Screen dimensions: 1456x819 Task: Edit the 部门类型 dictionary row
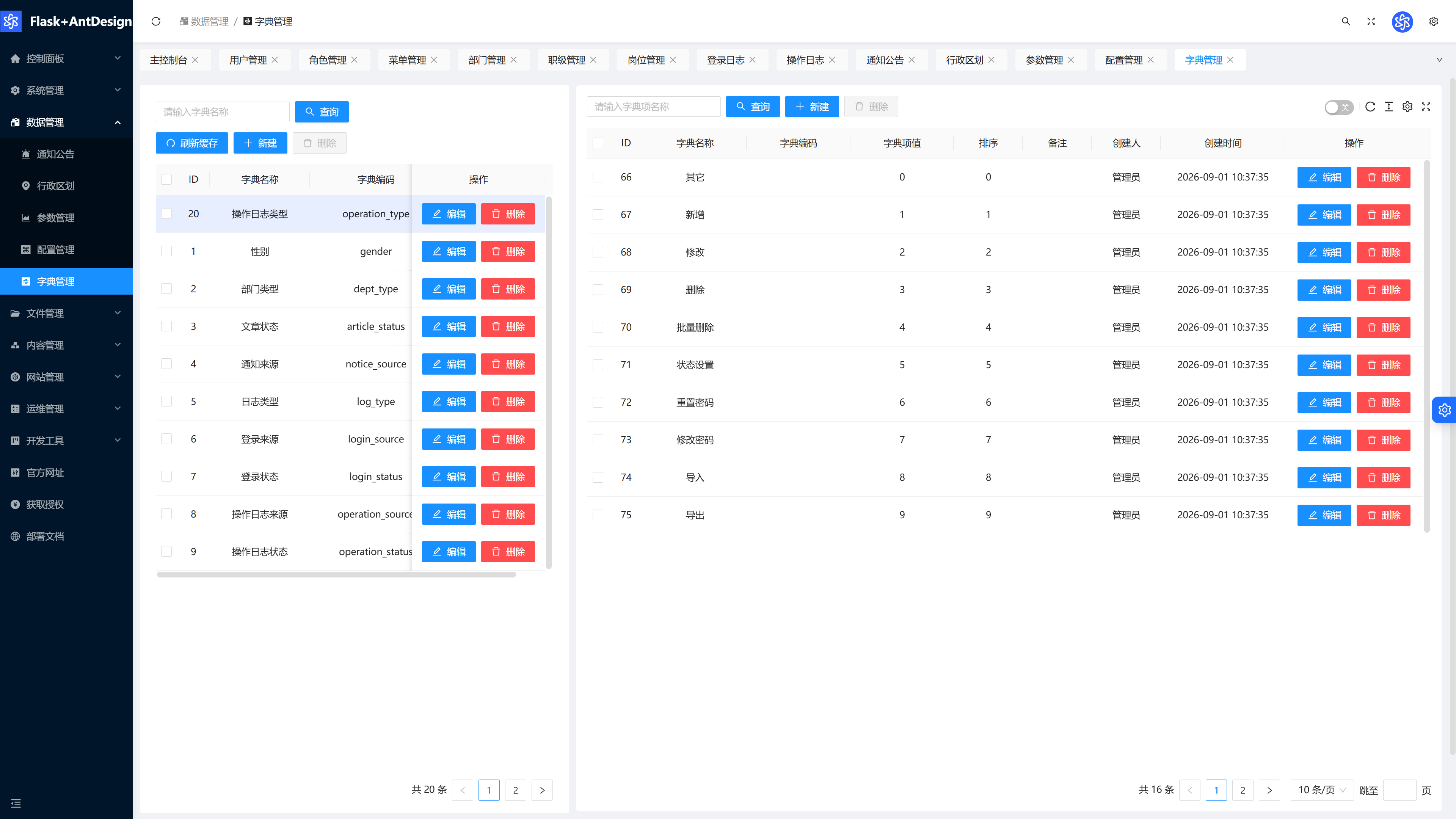(x=449, y=289)
